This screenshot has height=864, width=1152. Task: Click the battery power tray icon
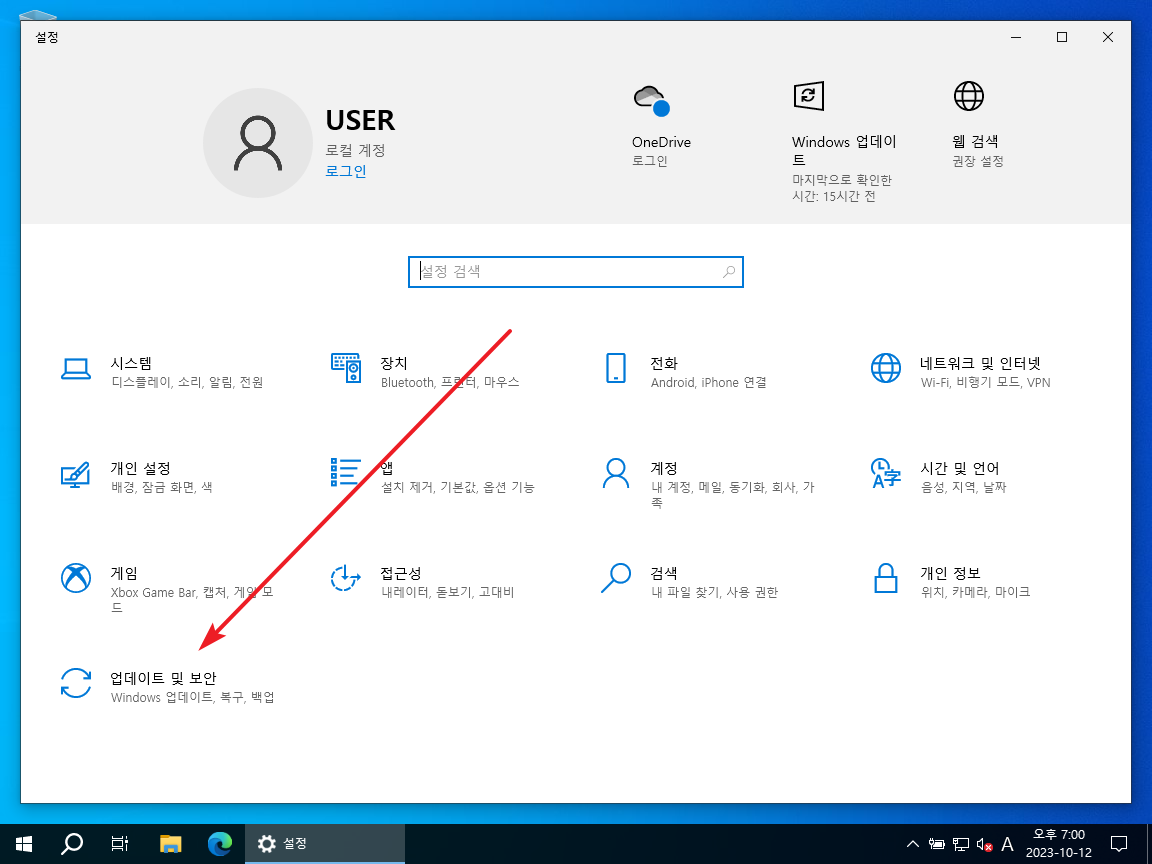(937, 844)
